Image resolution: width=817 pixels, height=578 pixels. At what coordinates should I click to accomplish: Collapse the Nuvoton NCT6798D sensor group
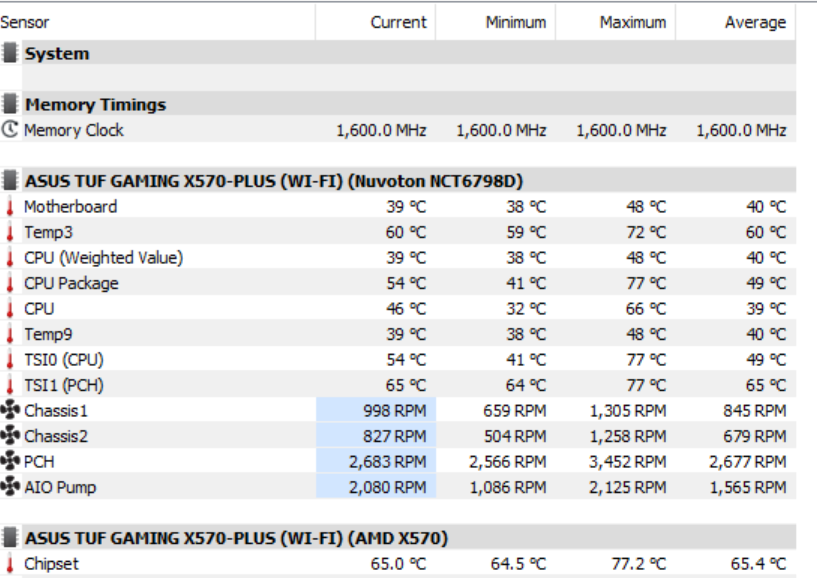(398, 181)
